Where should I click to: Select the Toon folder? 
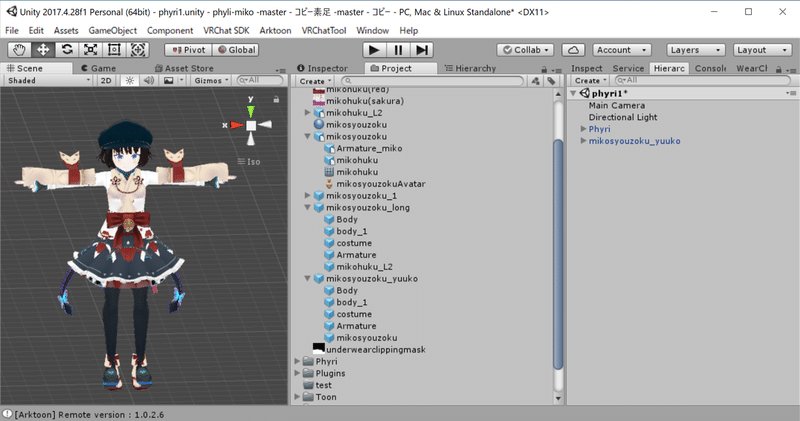[x=325, y=397]
